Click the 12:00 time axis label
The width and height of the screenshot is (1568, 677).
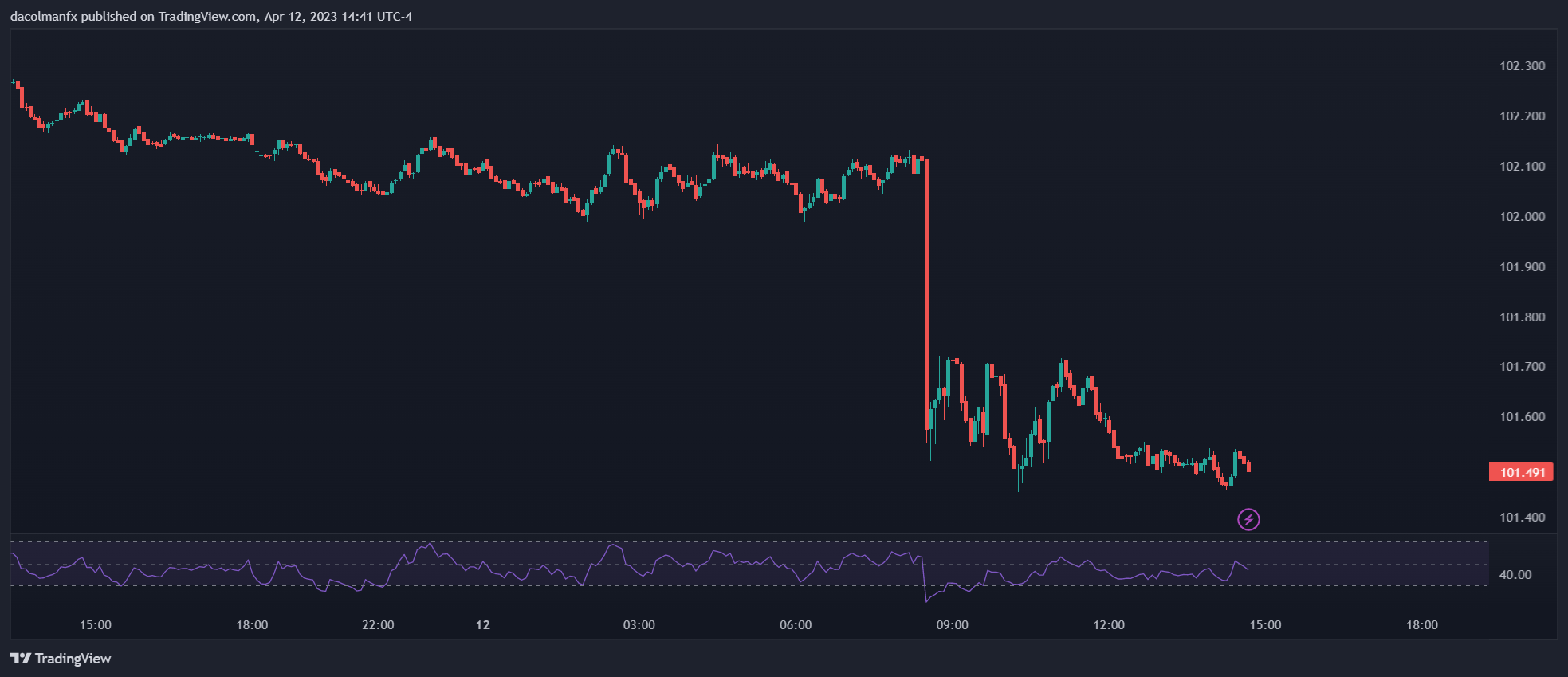(x=1109, y=625)
